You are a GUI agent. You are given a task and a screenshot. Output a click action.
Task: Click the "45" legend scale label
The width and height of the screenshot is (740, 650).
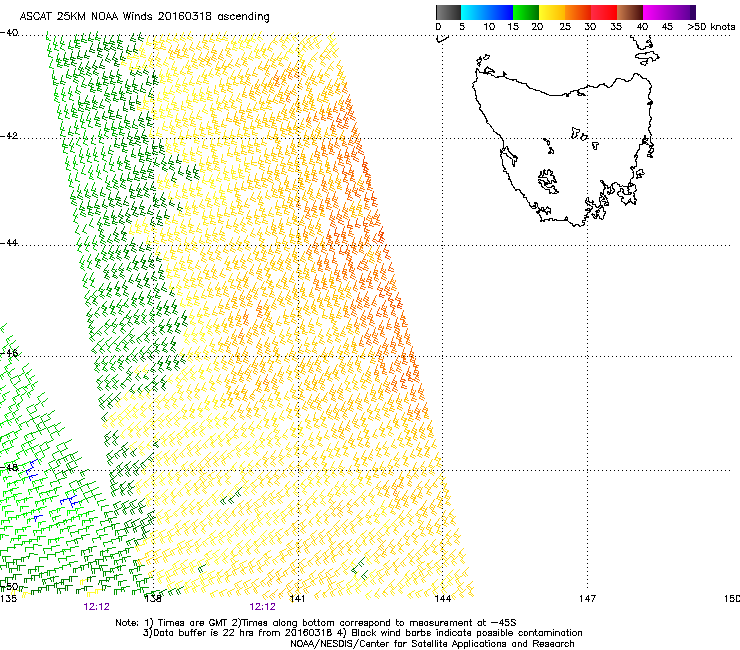tap(667, 27)
